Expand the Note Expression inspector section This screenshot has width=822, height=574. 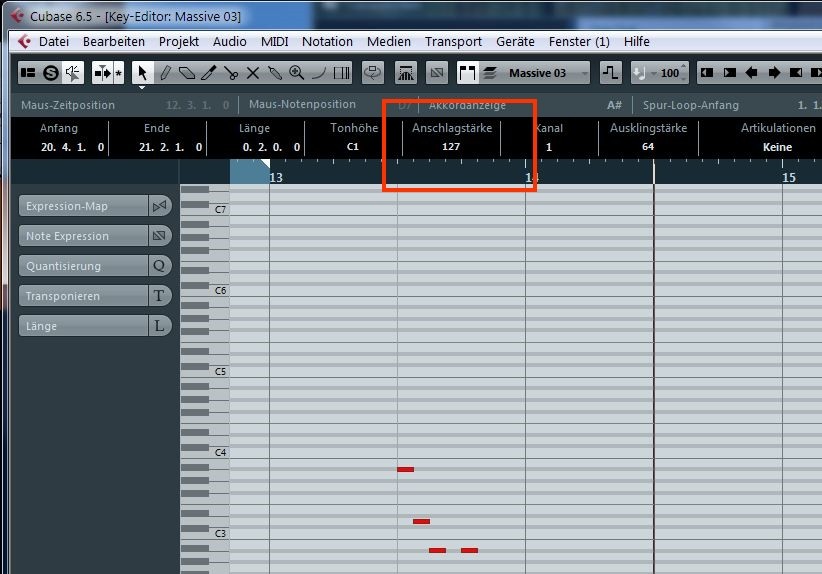click(x=83, y=236)
